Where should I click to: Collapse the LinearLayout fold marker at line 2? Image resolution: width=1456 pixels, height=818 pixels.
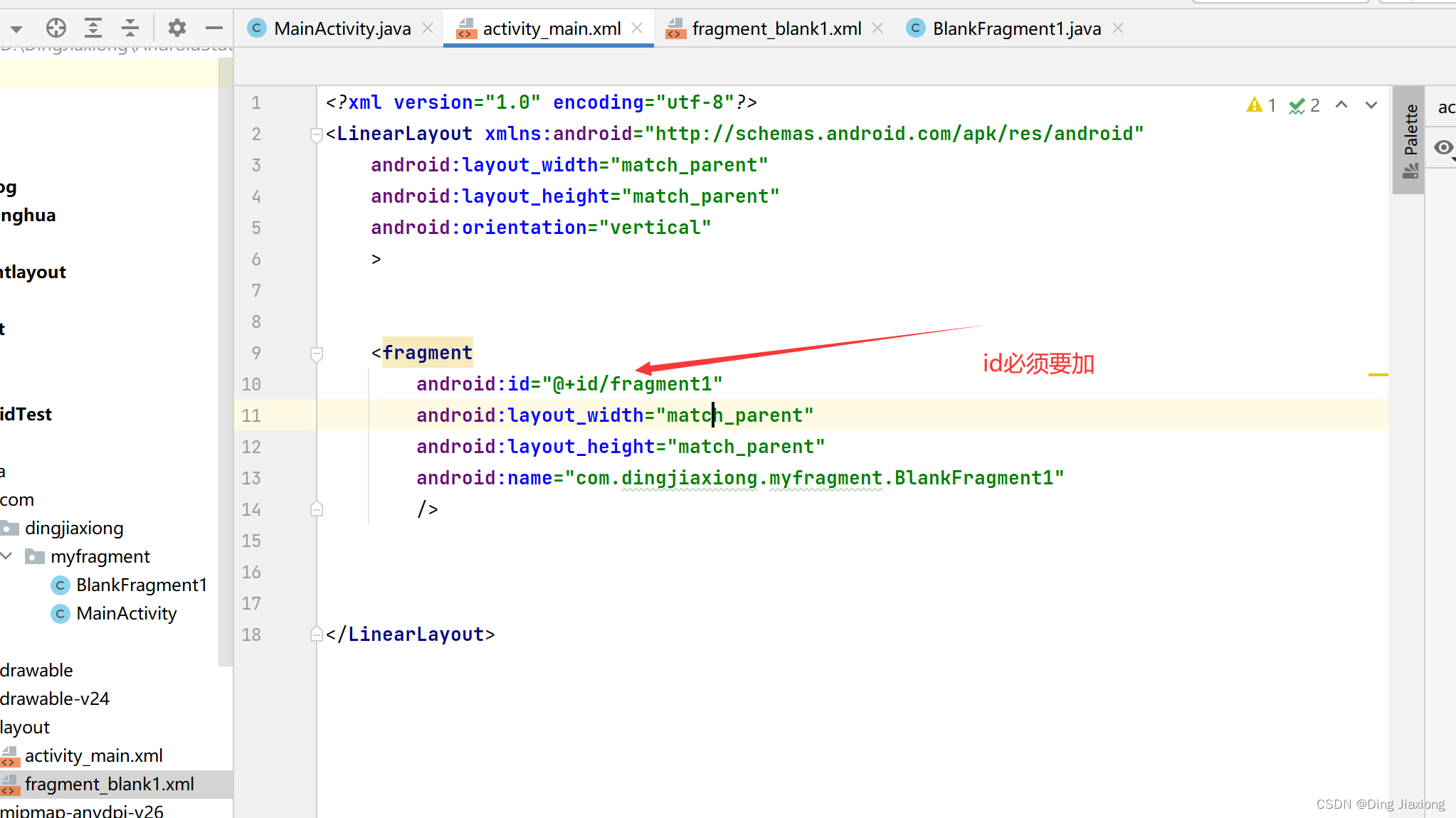tap(317, 134)
